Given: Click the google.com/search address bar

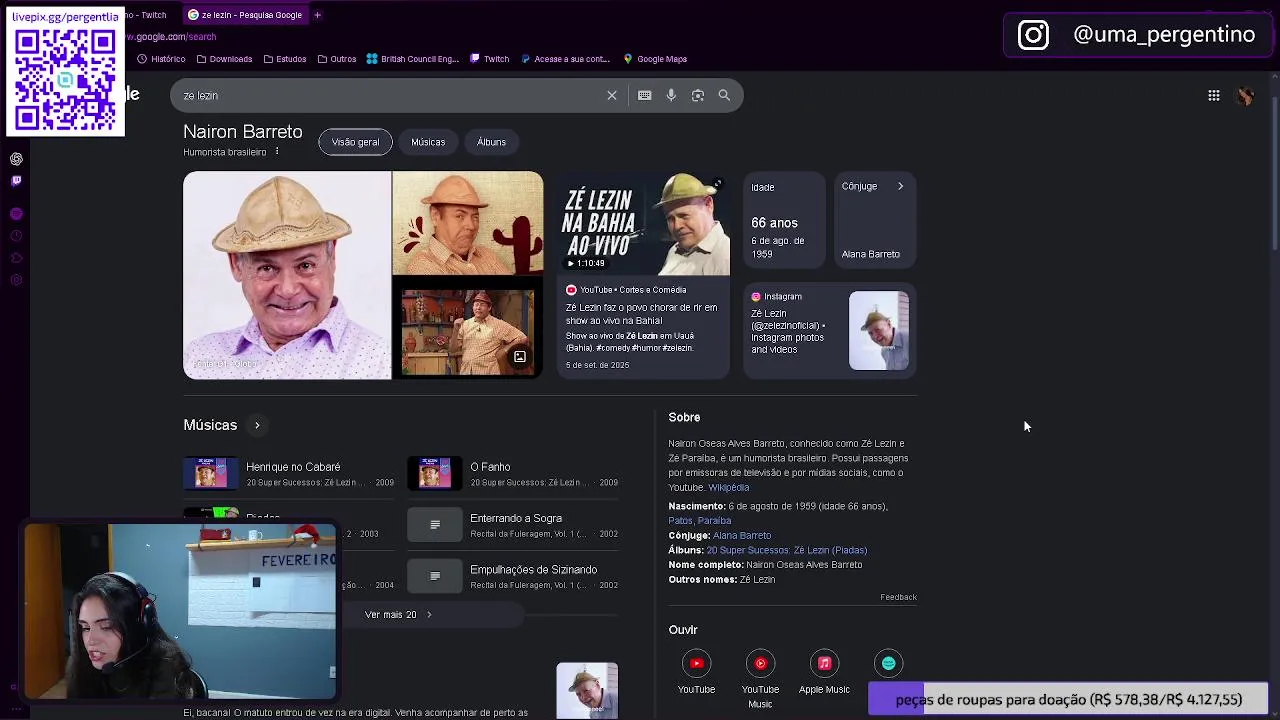Looking at the screenshot, I should pos(172,37).
